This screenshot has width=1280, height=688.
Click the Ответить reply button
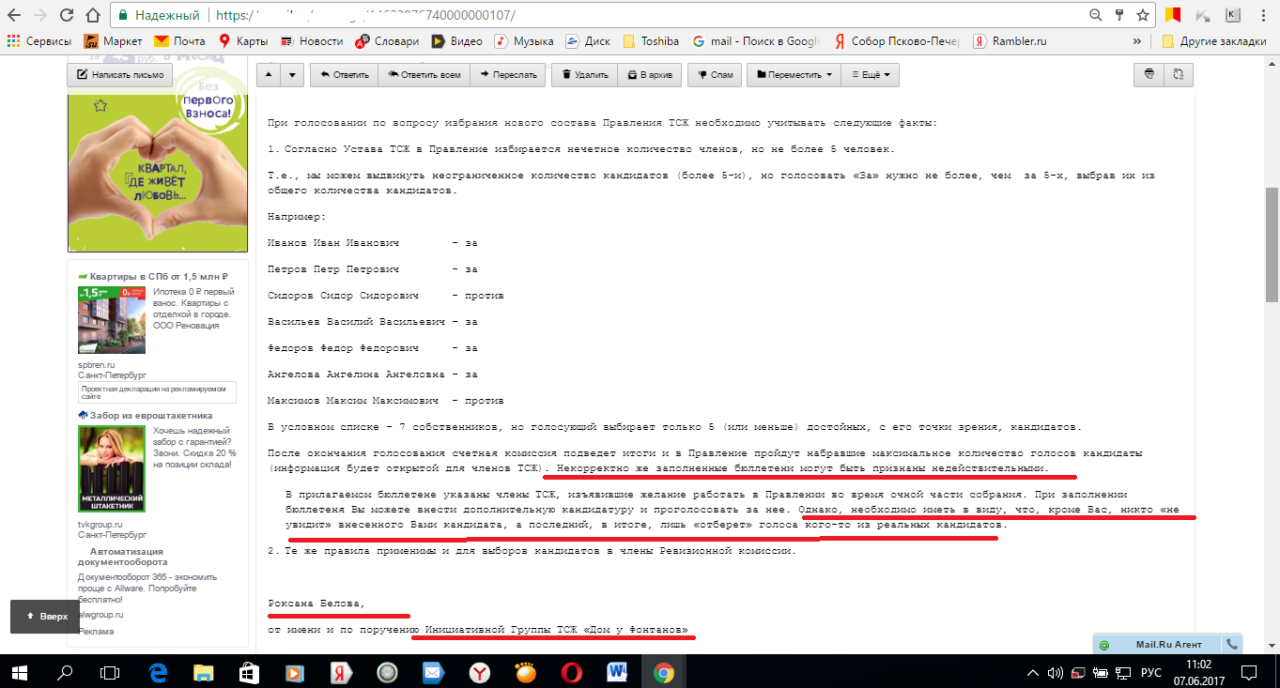(343, 75)
